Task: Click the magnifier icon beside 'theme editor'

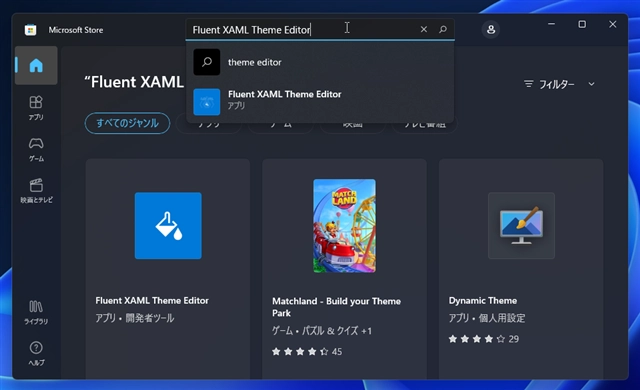Action: point(207,62)
